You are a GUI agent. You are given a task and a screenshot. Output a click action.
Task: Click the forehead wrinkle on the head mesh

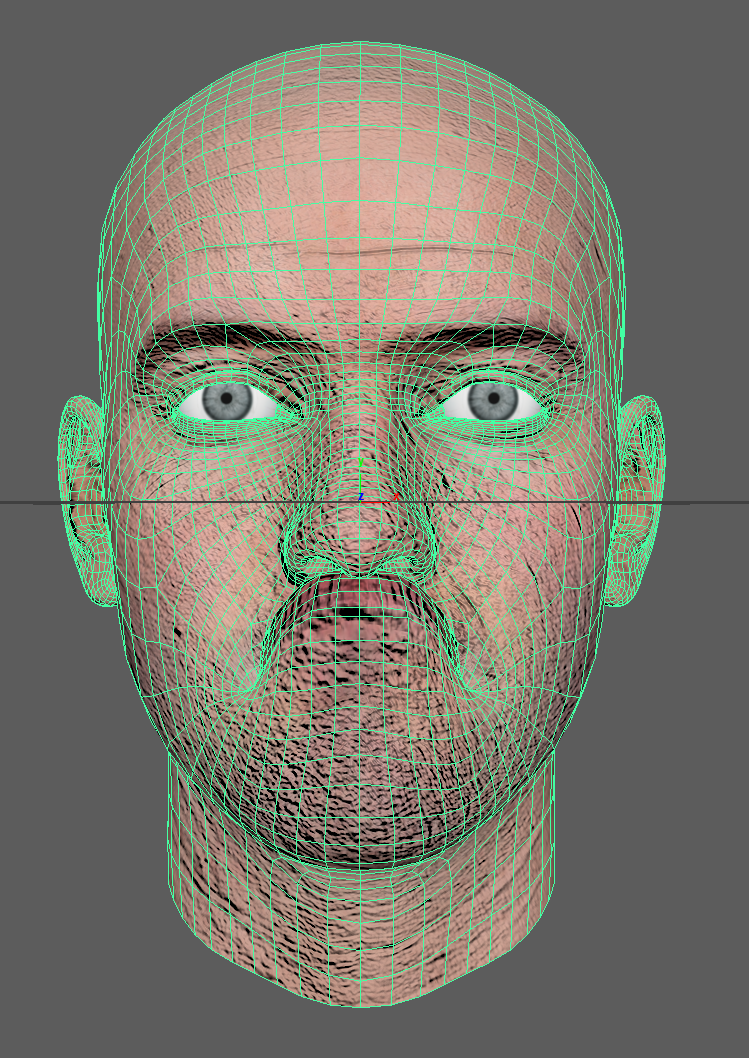[x=361, y=253]
